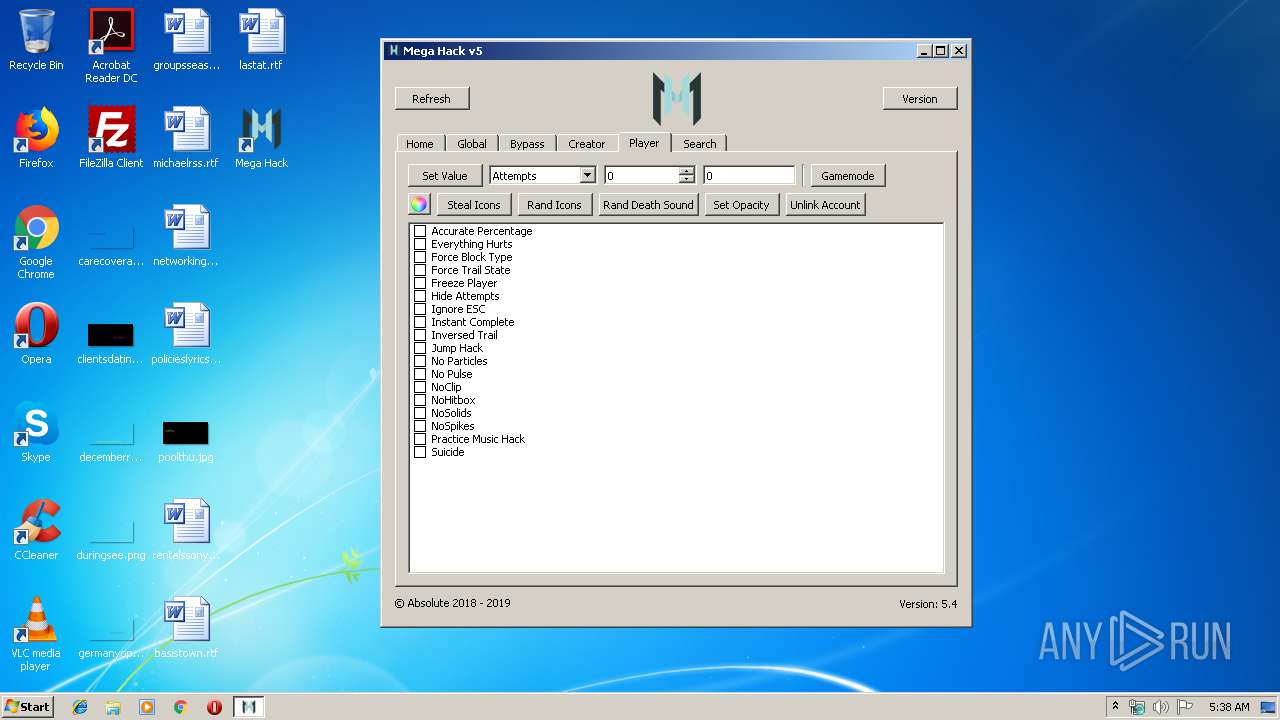Enable Practice Music Hack checkbox

pyautogui.click(x=420, y=439)
